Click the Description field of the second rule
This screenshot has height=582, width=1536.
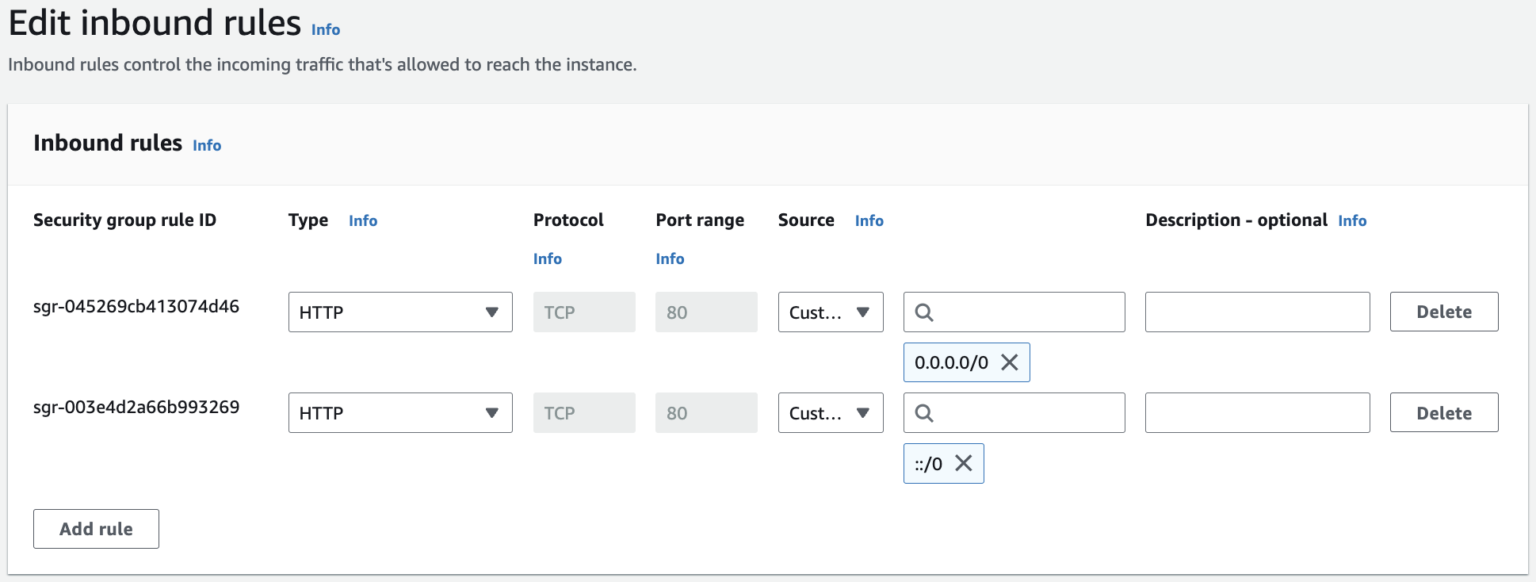point(1257,412)
